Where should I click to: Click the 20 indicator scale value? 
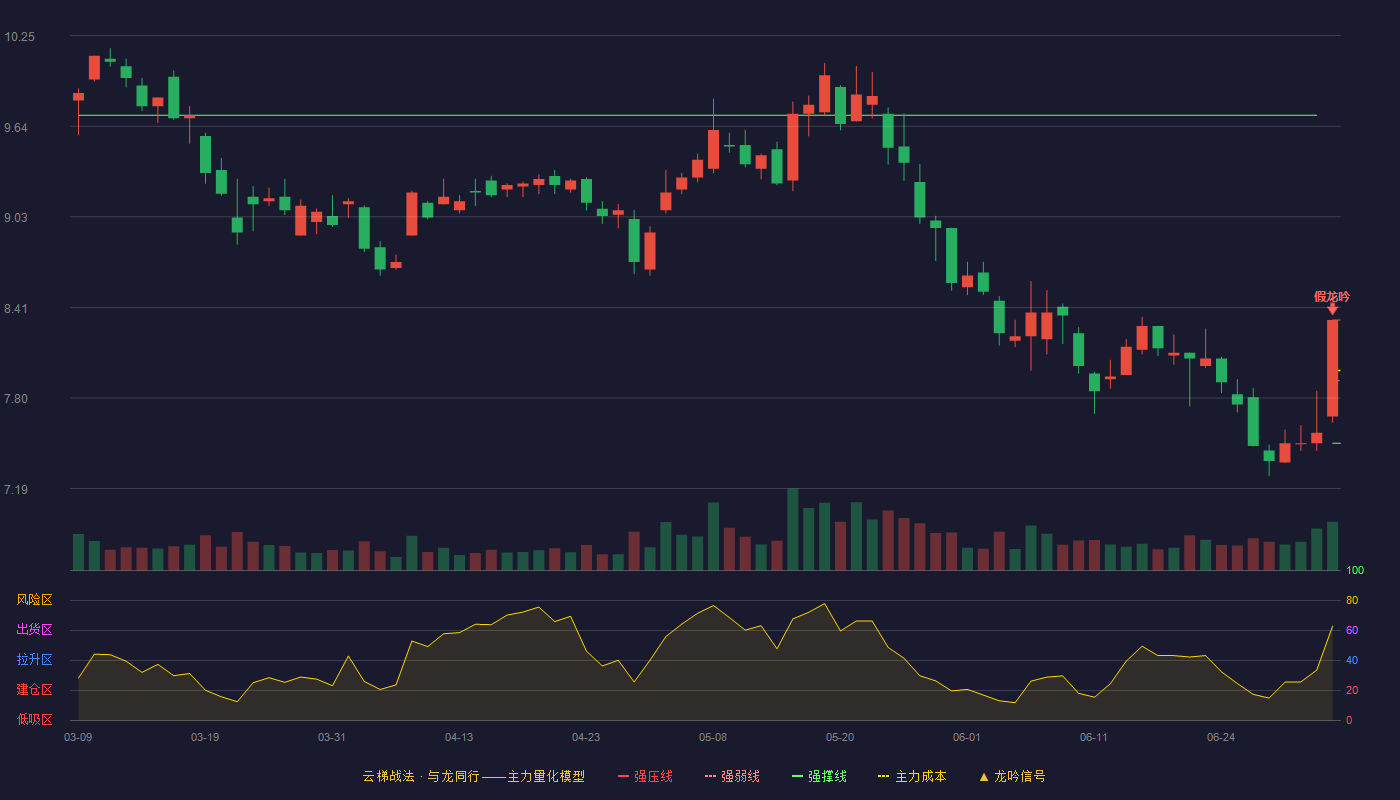pyautogui.click(x=1352, y=690)
